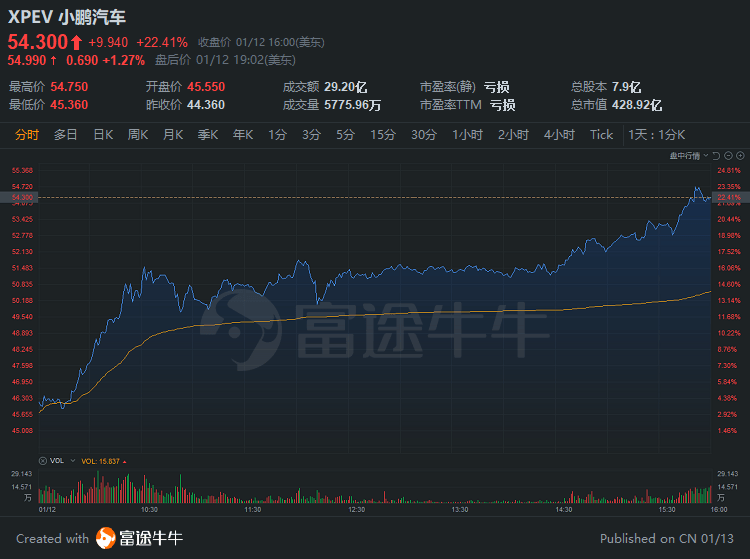Image resolution: width=750 pixels, height=559 pixels.
Task: Click the 开盘价 value 45.550
Action: click(x=206, y=87)
